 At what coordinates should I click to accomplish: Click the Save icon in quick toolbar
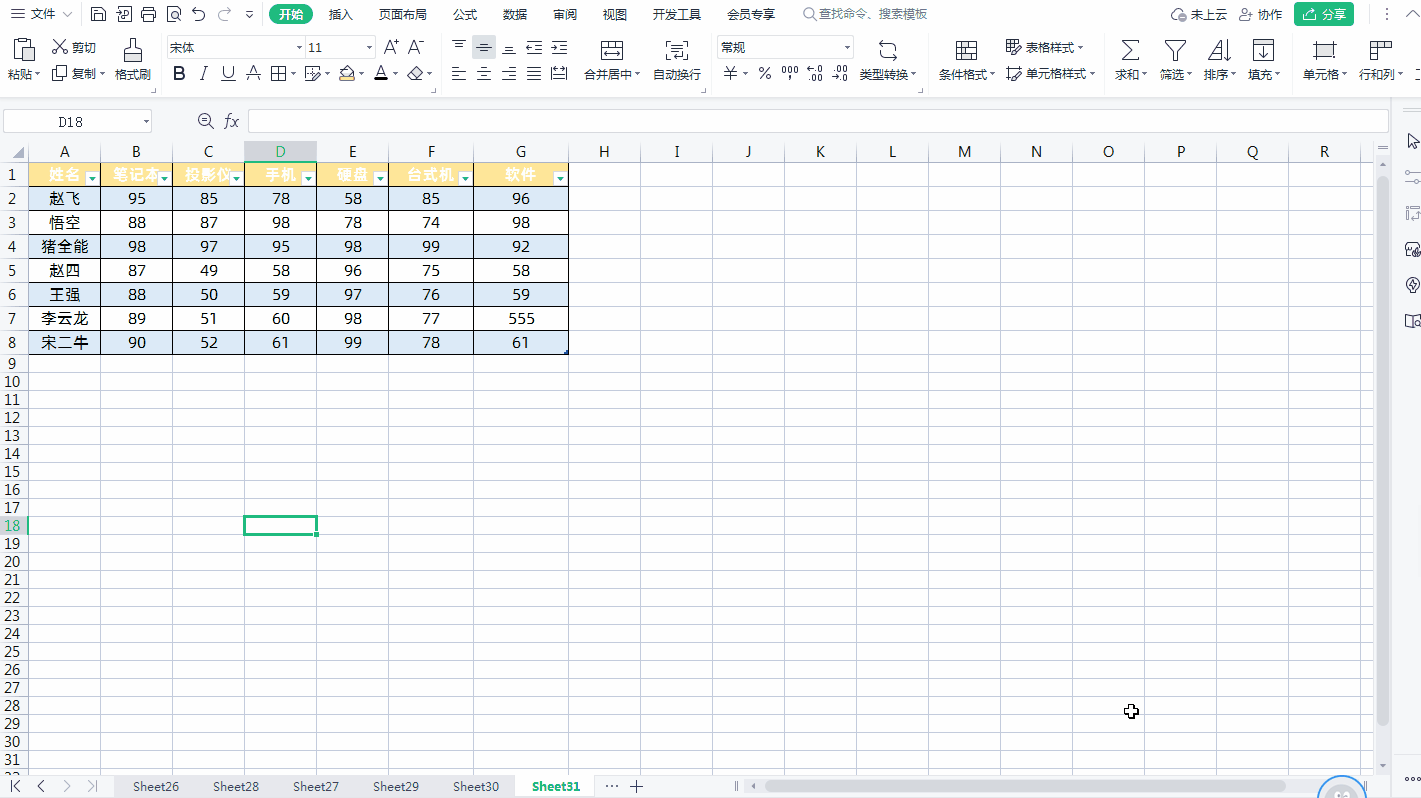click(x=98, y=14)
